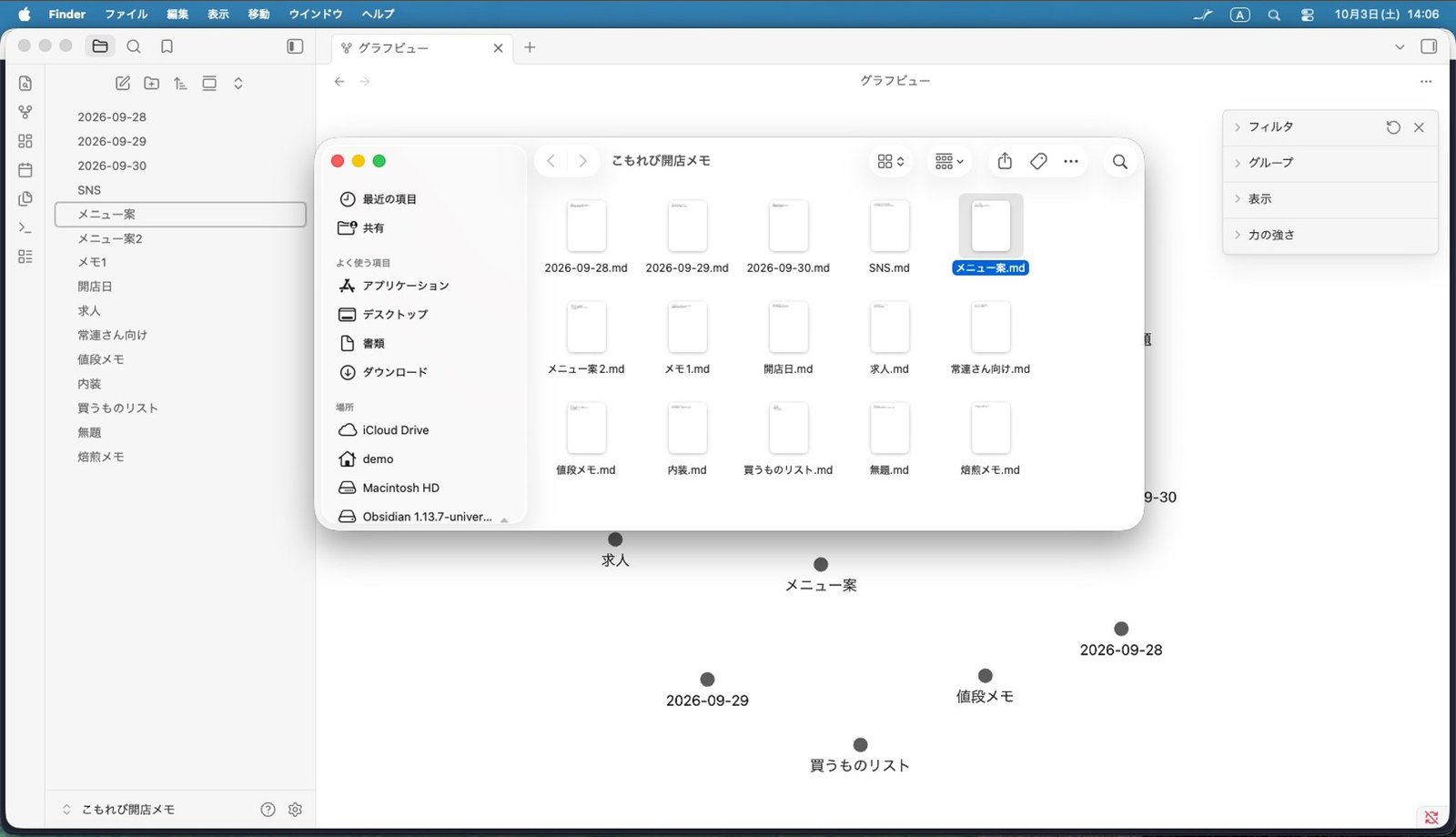Image resolution: width=1456 pixels, height=837 pixels.
Task: Toggle the Obsidian left sidebar
Action: pyautogui.click(x=295, y=46)
